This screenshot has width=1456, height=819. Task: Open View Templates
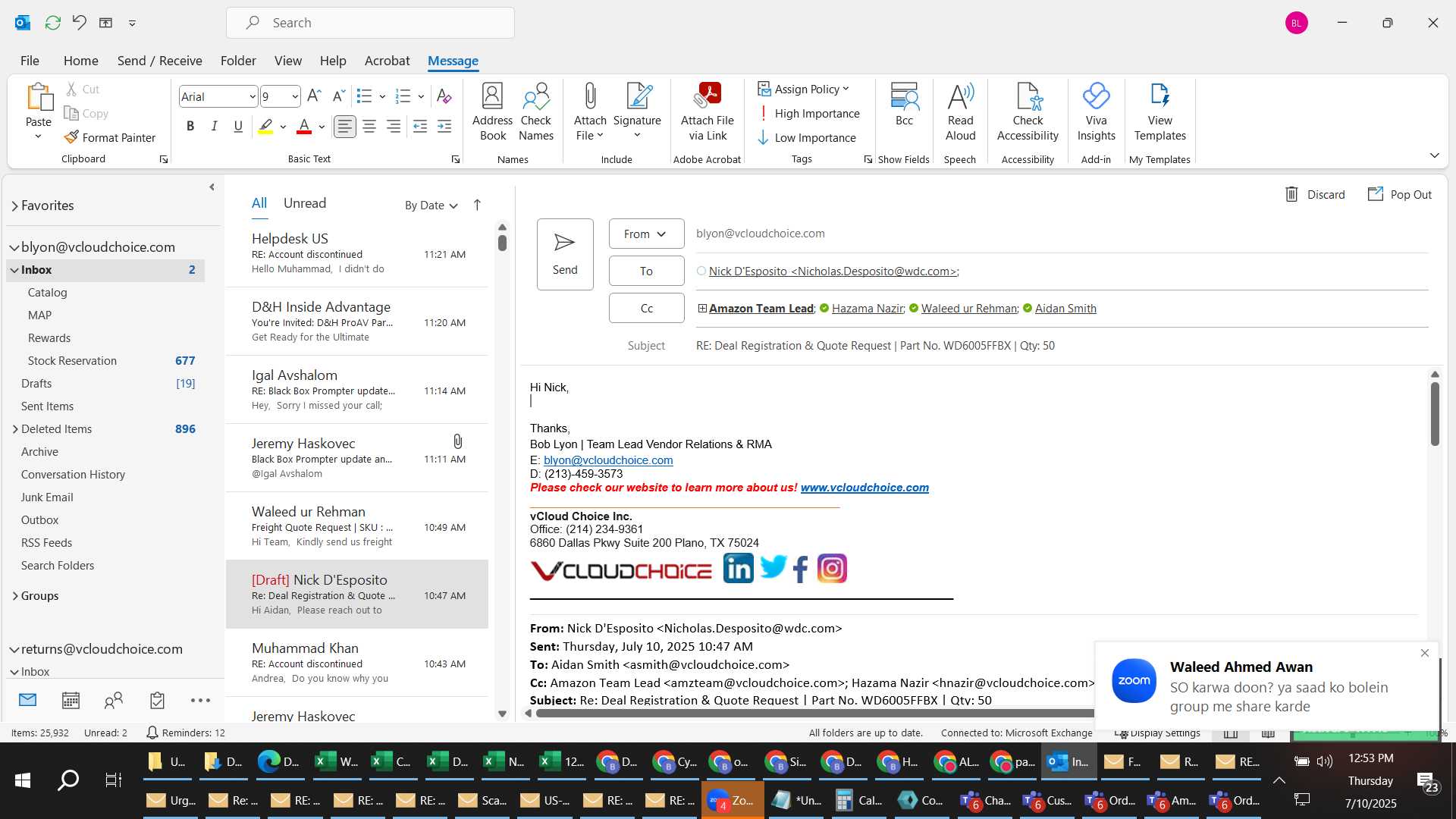pos(1159,112)
